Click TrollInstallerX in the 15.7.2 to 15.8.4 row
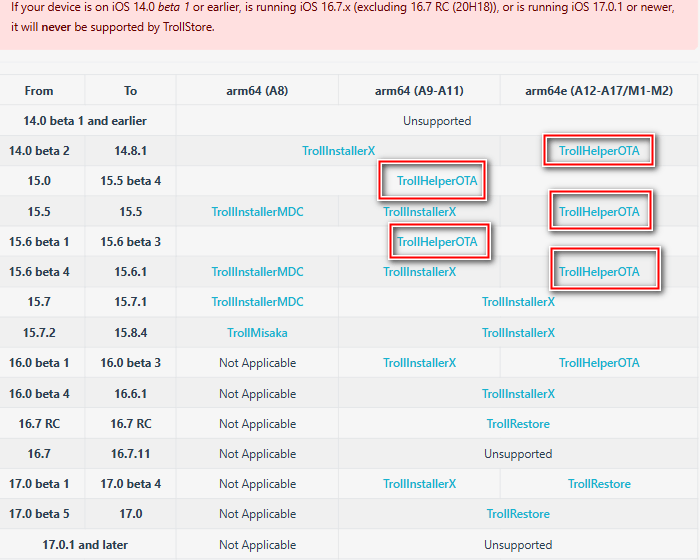This screenshot has height=560, width=700. [518, 333]
